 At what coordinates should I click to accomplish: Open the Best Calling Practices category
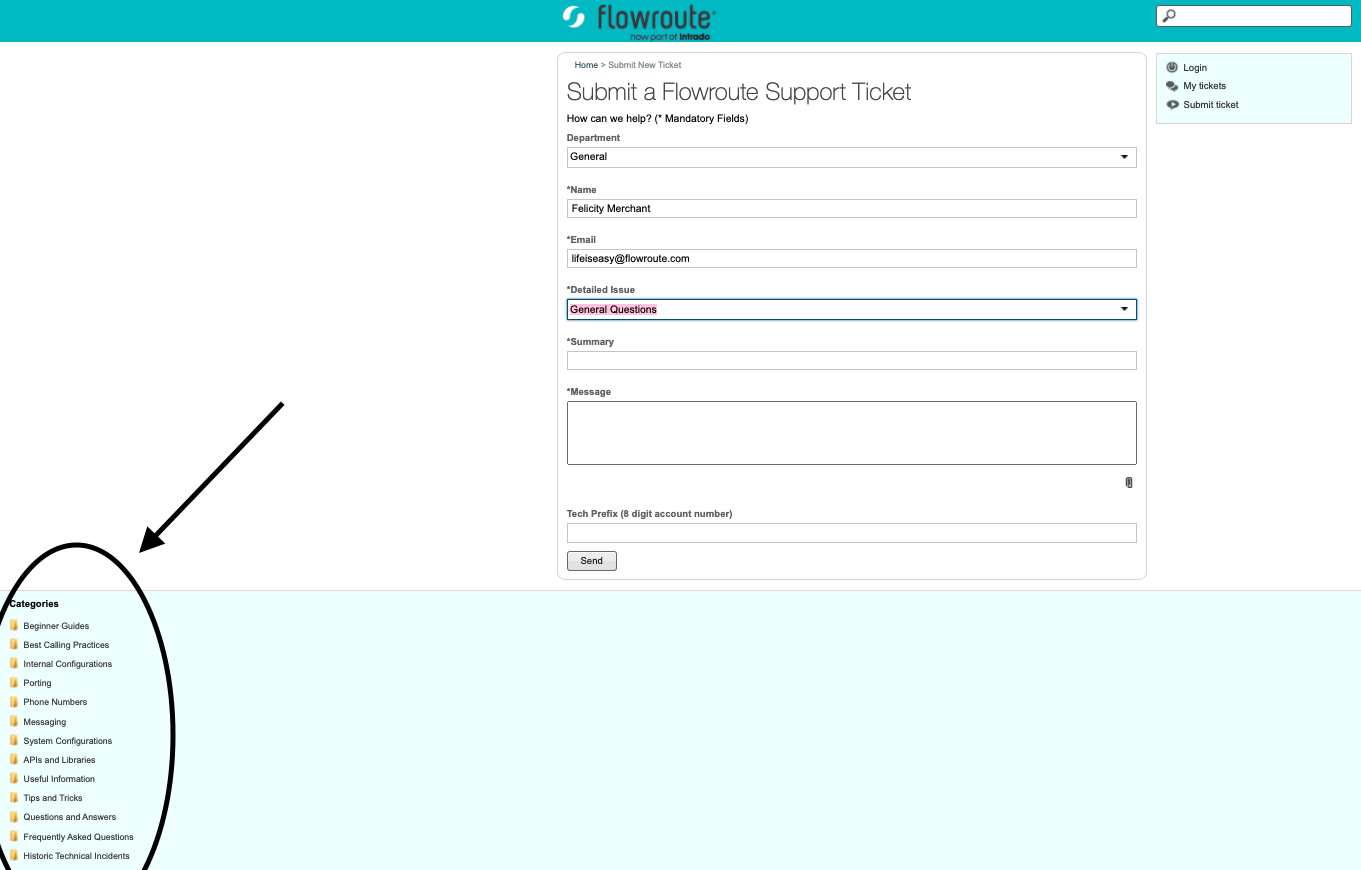click(66, 645)
